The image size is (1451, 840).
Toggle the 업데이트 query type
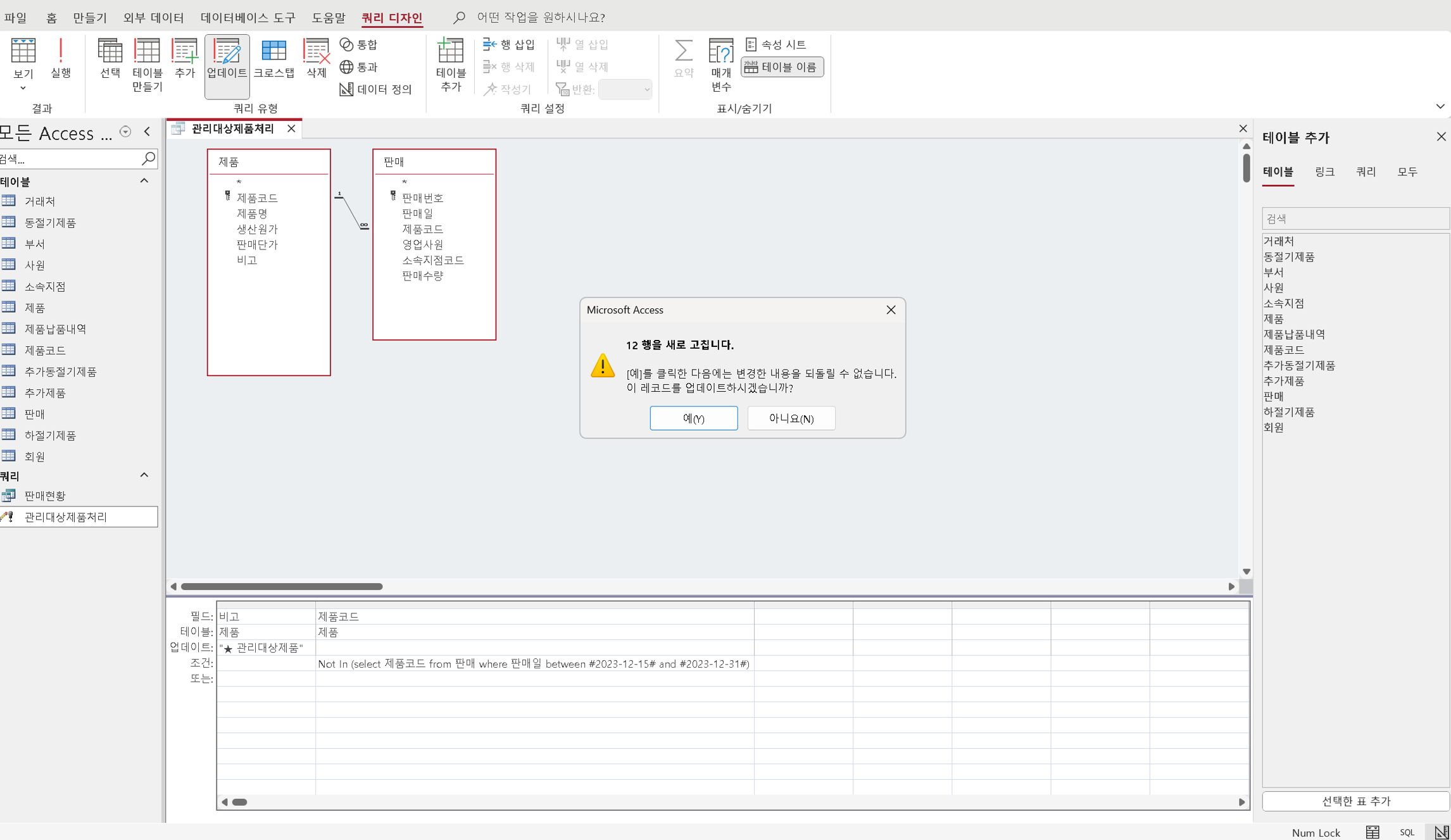(x=227, y=66)
